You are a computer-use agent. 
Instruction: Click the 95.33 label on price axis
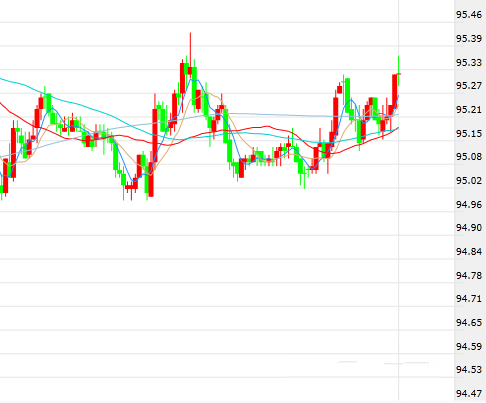pyautogui.click(x=469, y=62)
